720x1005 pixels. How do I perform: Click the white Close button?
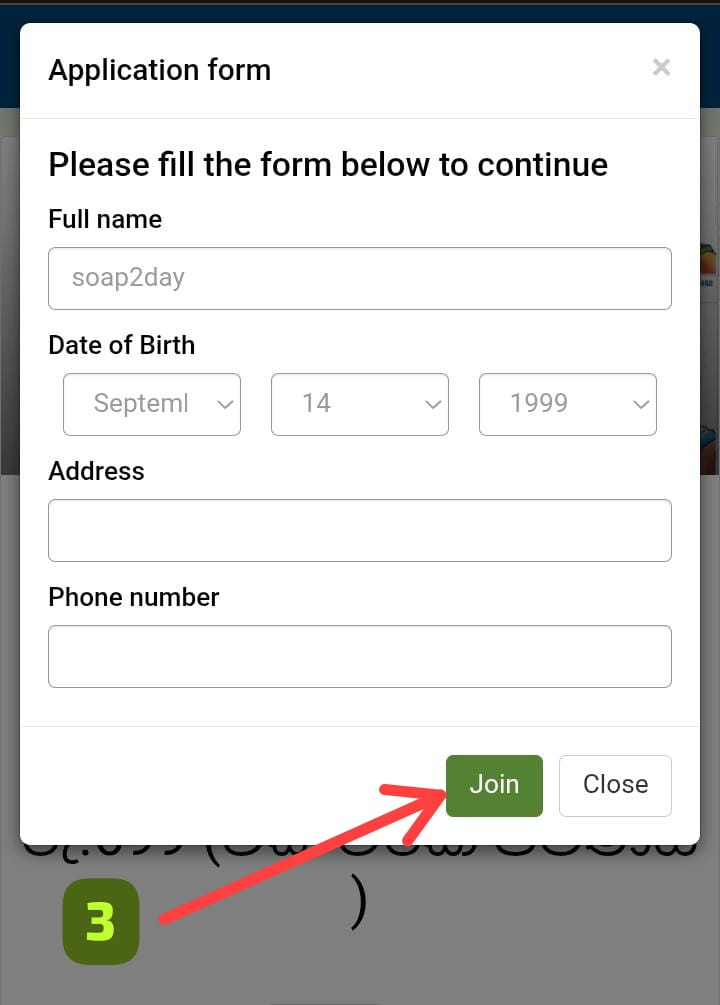click(615, 785)
